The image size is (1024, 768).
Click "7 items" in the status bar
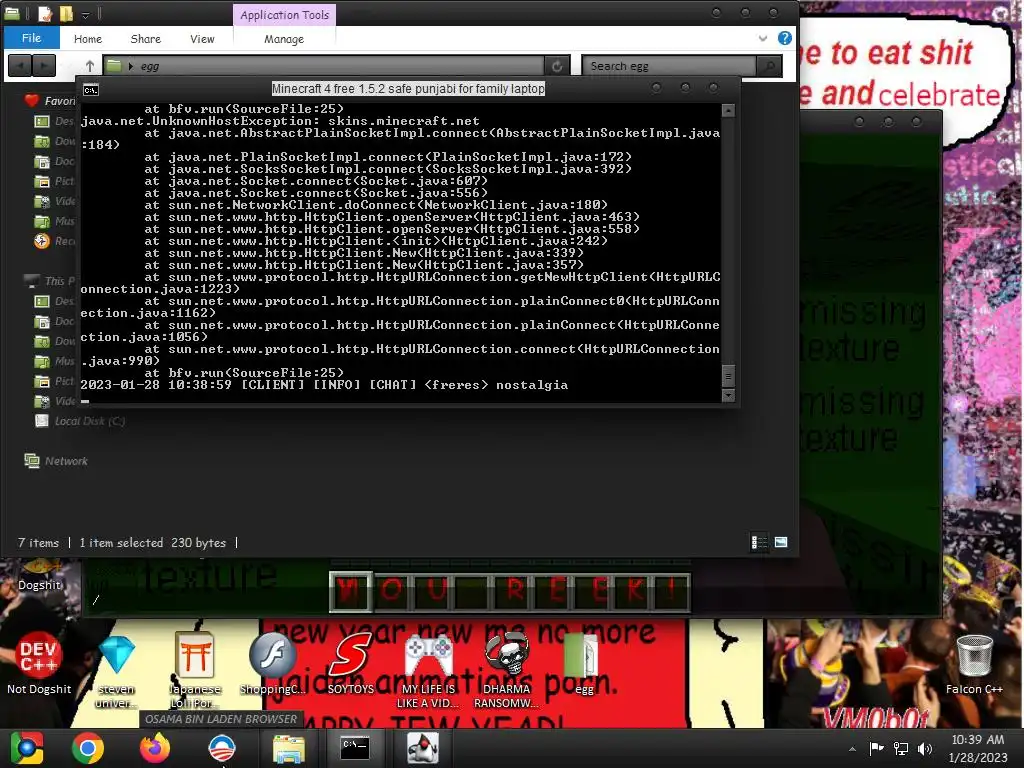click(x=38, y=543)
